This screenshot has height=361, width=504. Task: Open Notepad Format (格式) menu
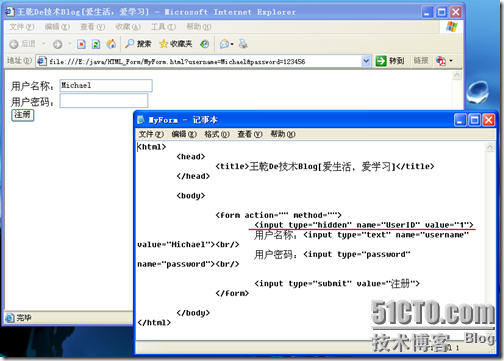point(217,134)
